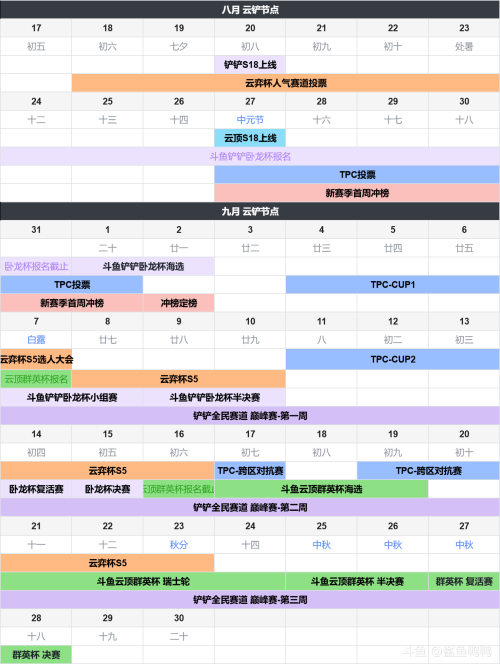Click the TPC-CUP1 event bar

pyautogui.click(x=392, y=285)
